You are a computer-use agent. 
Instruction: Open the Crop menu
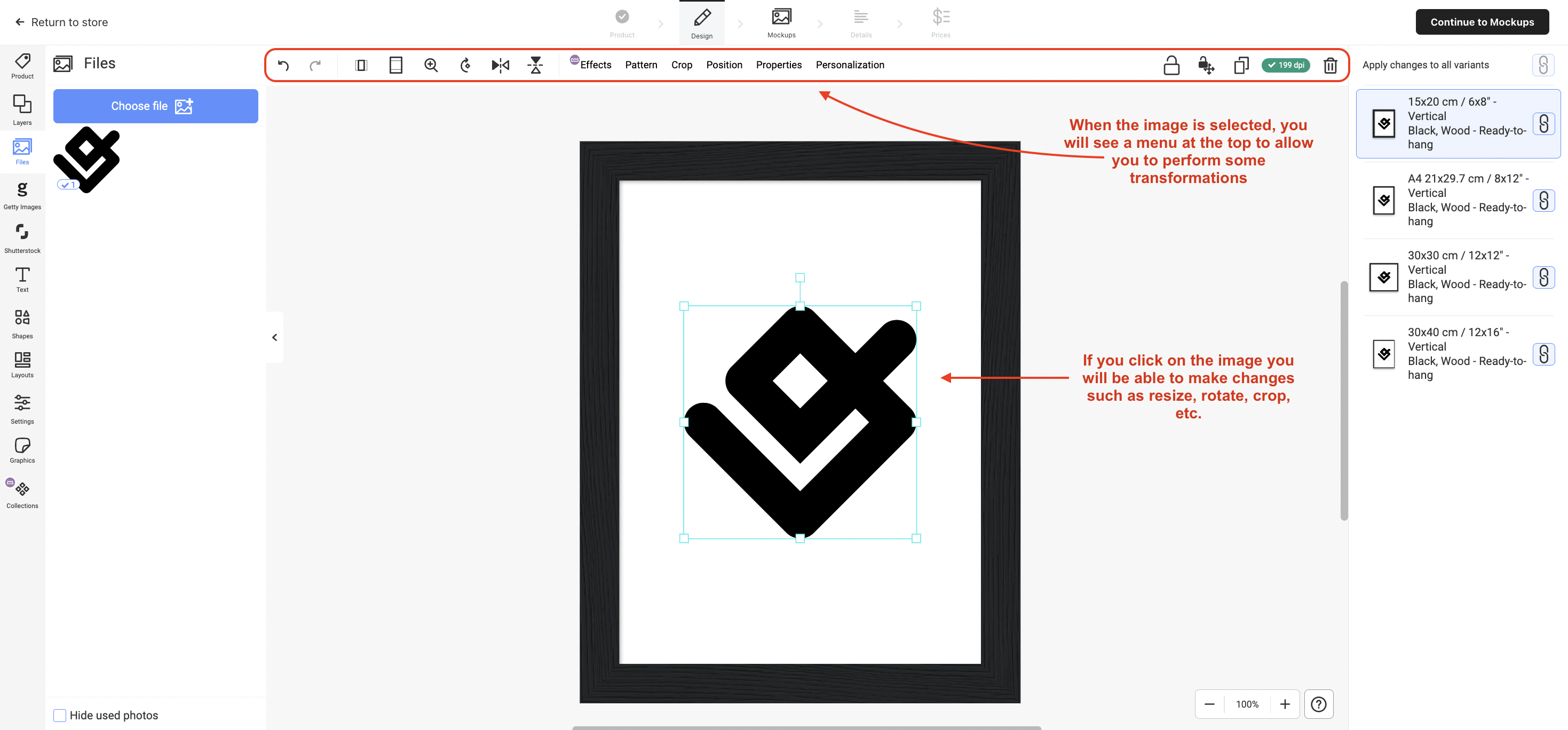[681, 65]
